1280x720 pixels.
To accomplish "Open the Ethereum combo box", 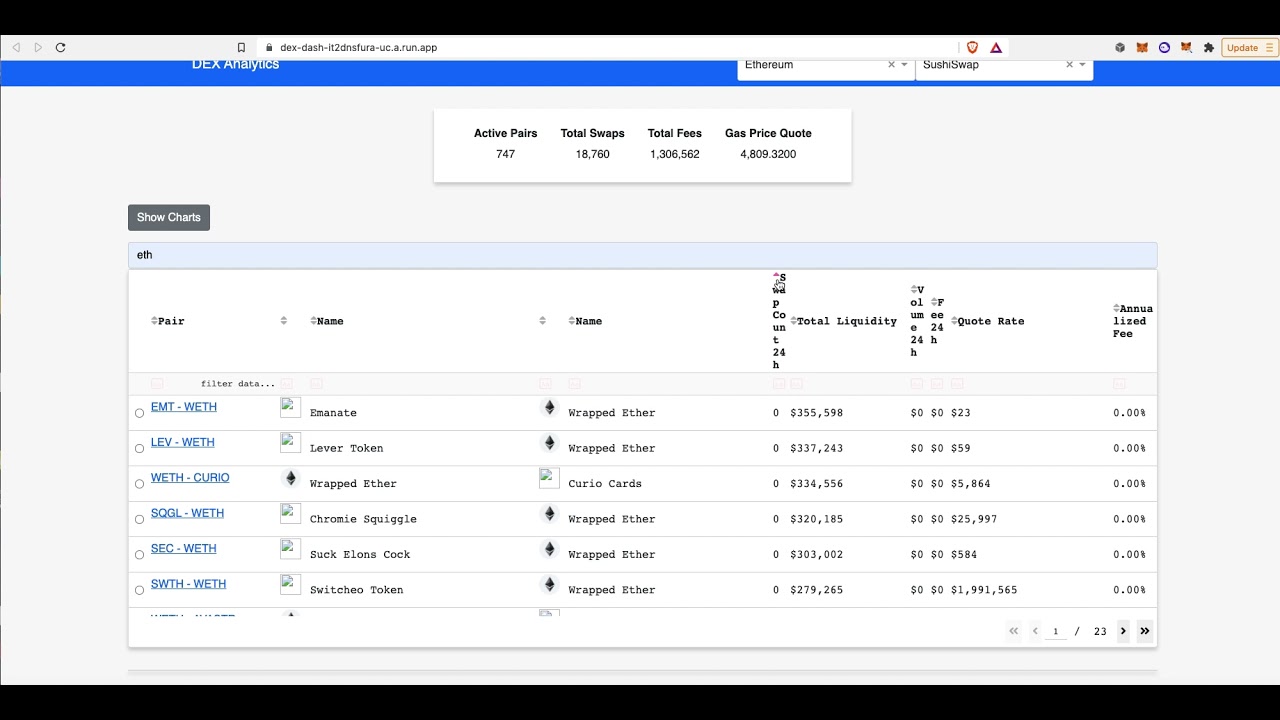I will coord(826,68).
